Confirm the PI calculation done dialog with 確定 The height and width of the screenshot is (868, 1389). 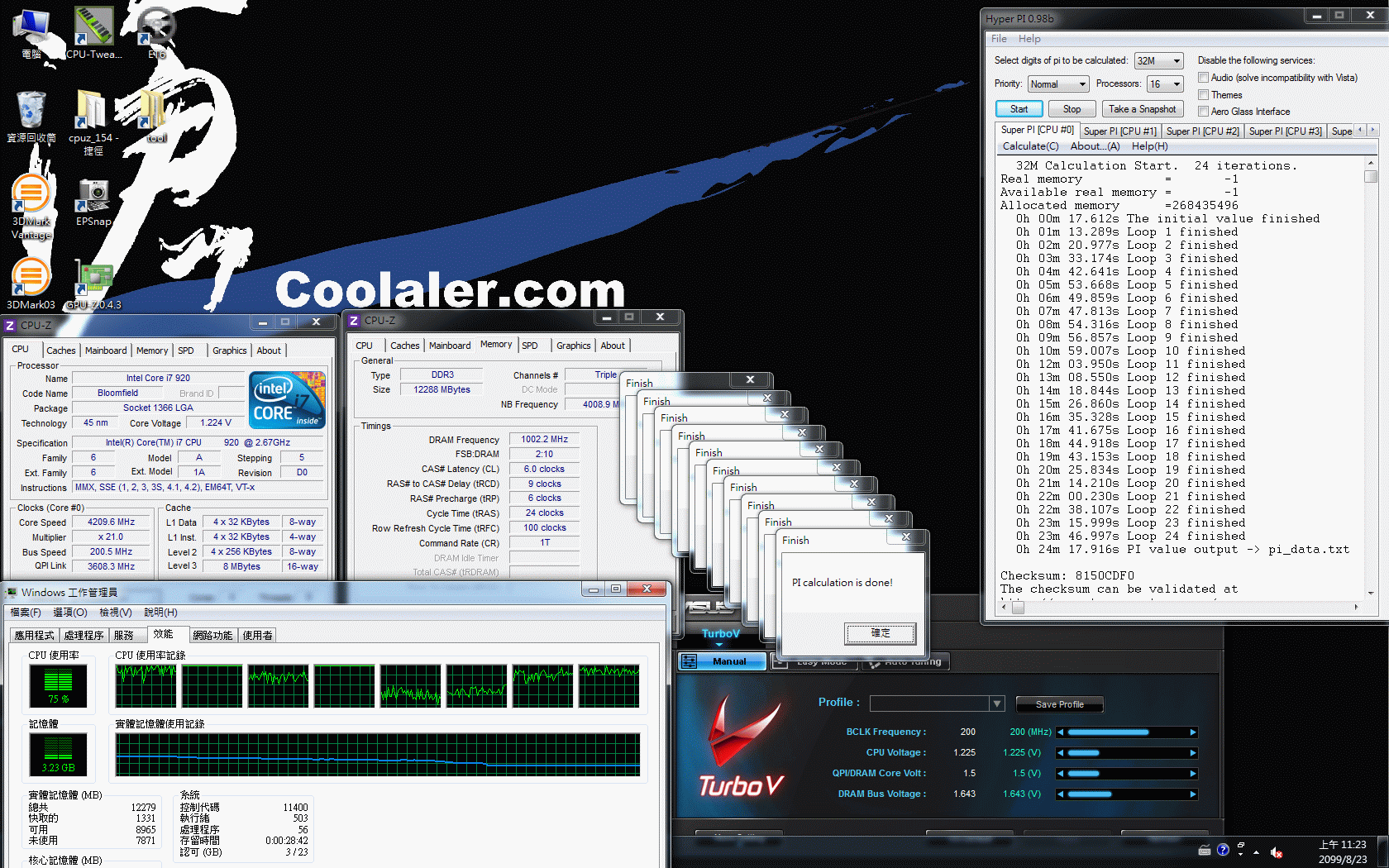880,633
